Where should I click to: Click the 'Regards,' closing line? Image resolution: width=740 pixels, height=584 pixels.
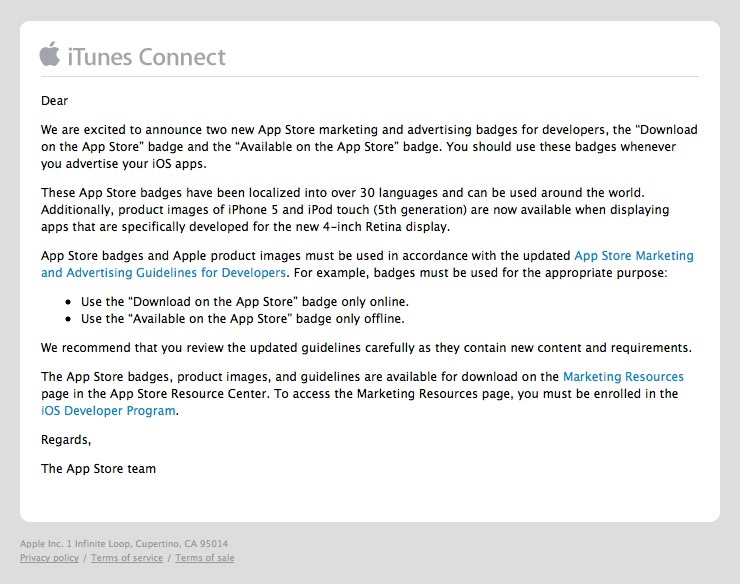point(66,440)
